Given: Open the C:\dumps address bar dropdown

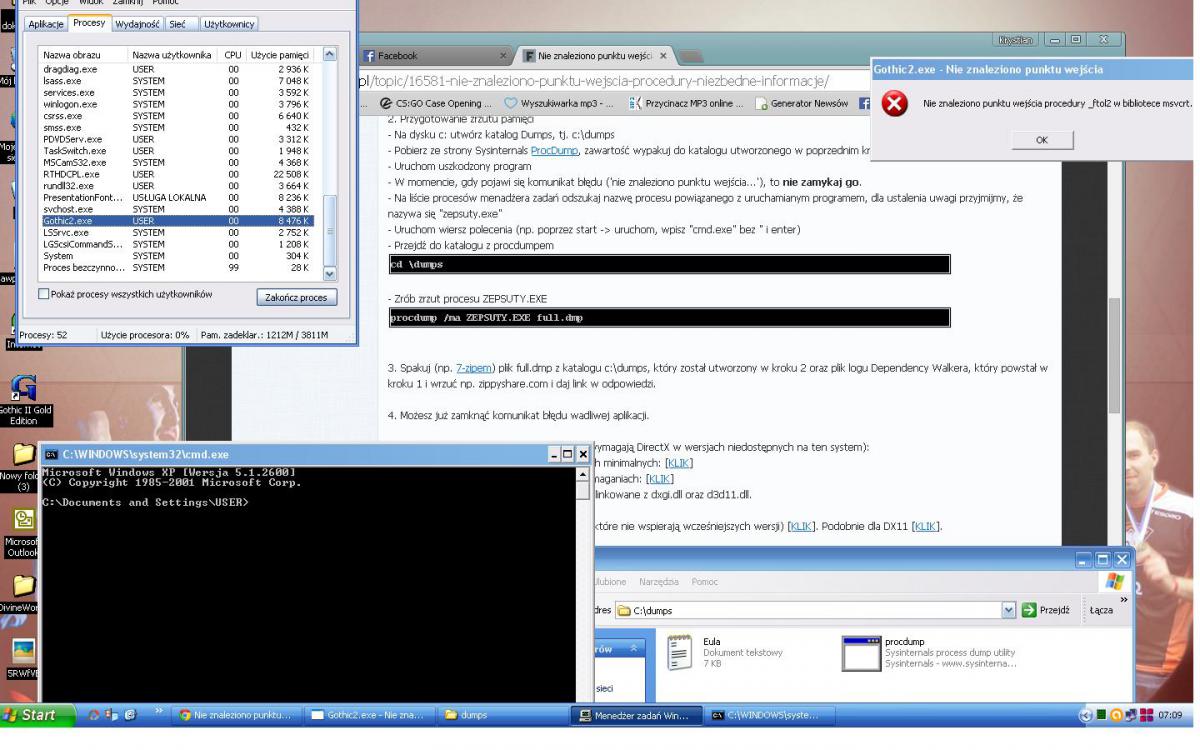Looking at the screenshot, I should pyautogui.click(x=1008, y=609).
